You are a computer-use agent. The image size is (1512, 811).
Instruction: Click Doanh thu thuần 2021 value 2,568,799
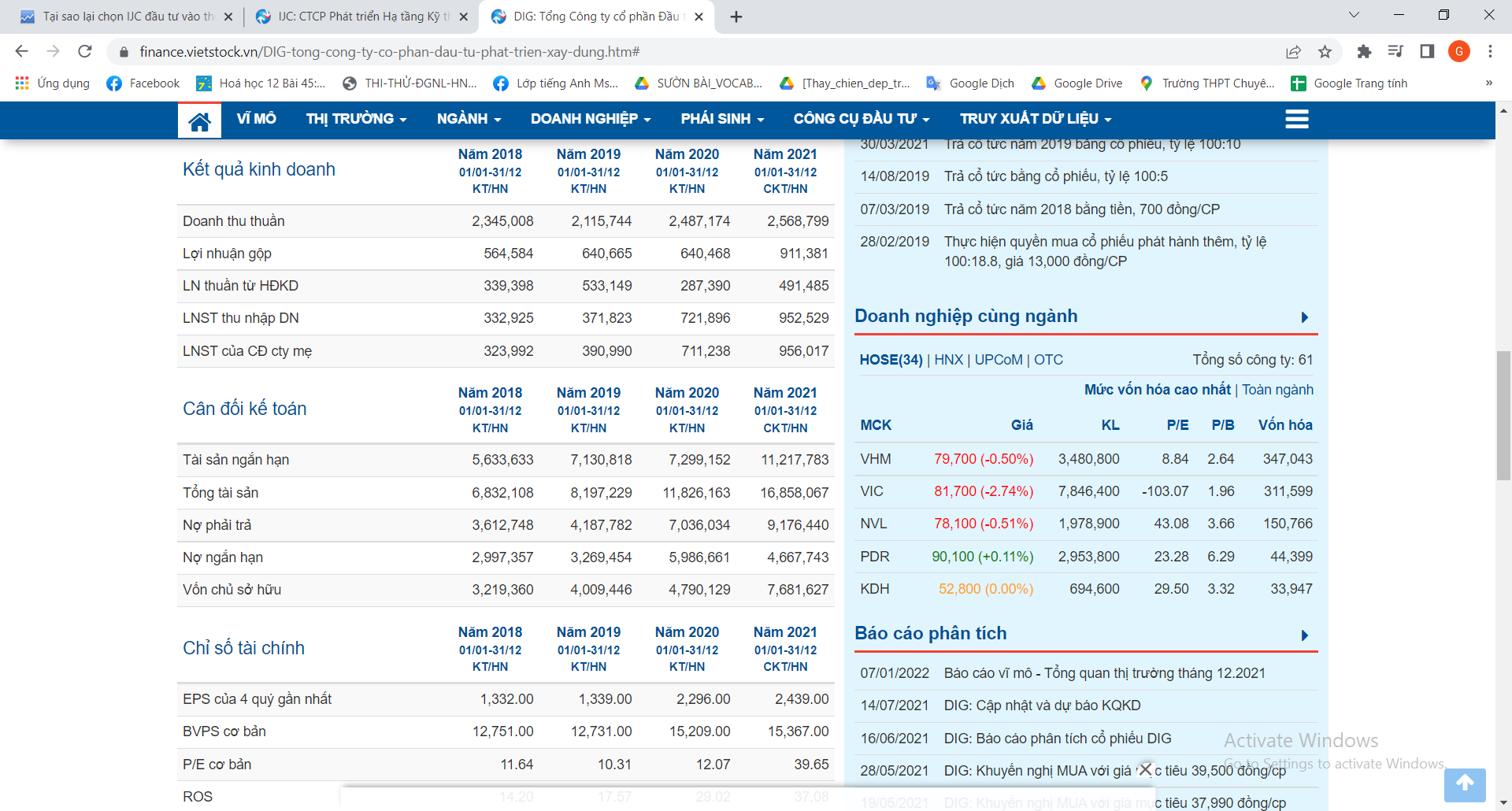pos(798,221)
